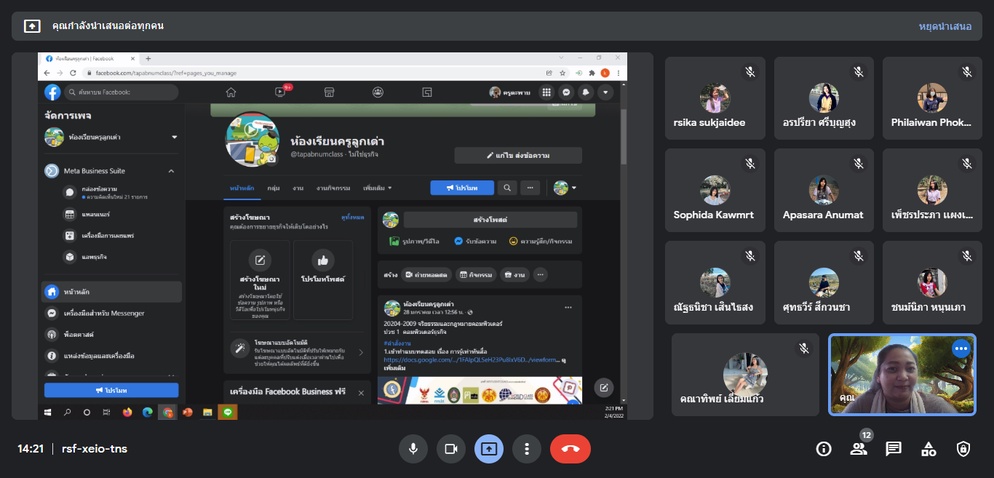Open Meet more options menu
Viewport: 994px width, 478px height.
(x=526, y=449)
